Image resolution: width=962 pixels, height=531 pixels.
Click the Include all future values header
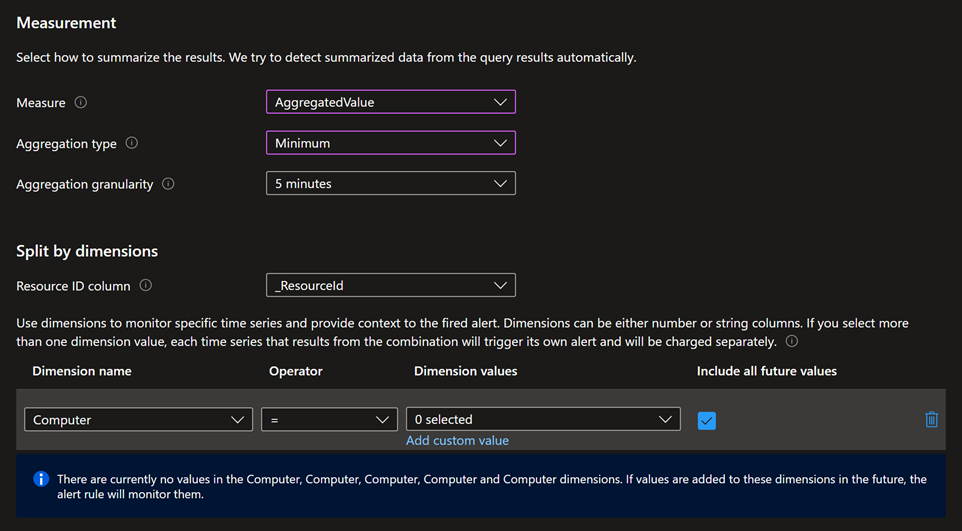767,371
